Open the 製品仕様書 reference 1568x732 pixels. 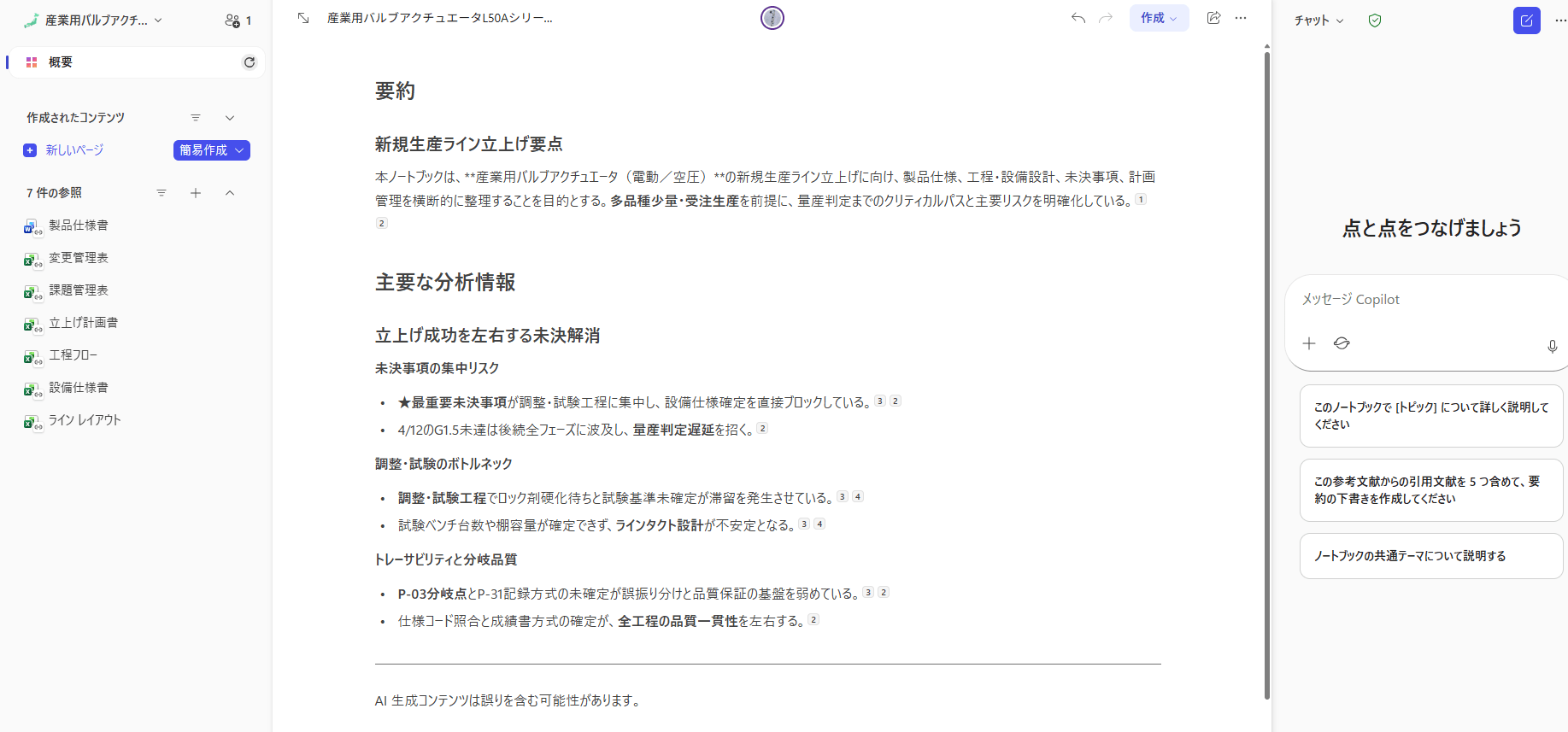[x=79, y=225]
